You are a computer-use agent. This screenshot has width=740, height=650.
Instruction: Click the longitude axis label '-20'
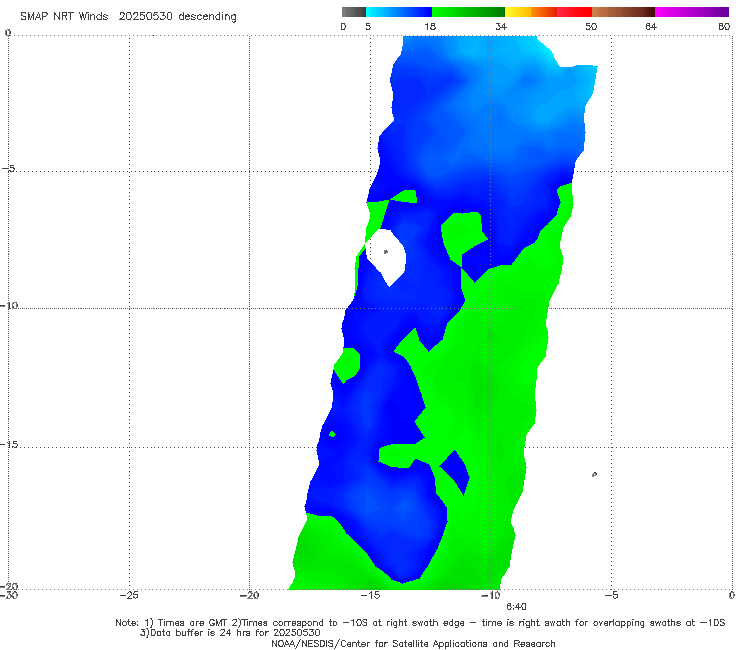click(x=250, y=595)
